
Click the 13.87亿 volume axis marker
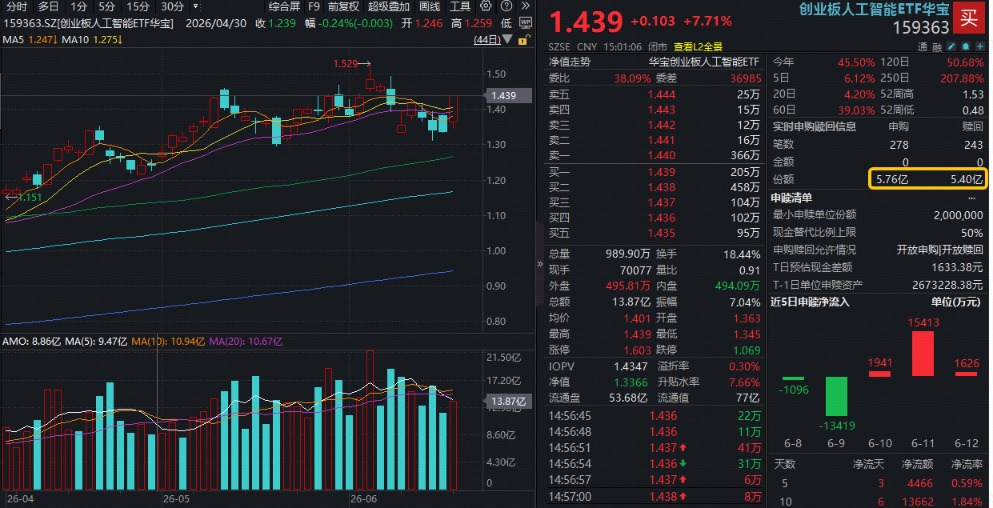(x=507, y=402)
